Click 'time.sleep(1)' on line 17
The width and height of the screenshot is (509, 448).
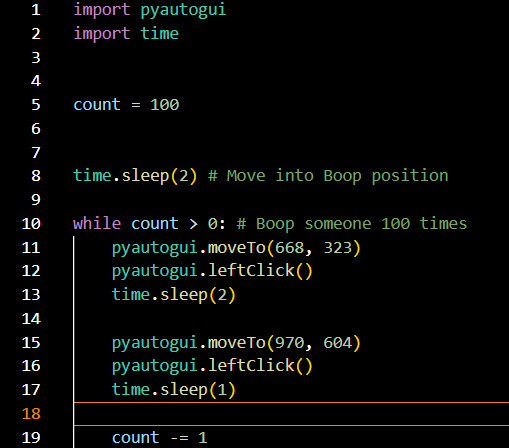click(174, 390)
